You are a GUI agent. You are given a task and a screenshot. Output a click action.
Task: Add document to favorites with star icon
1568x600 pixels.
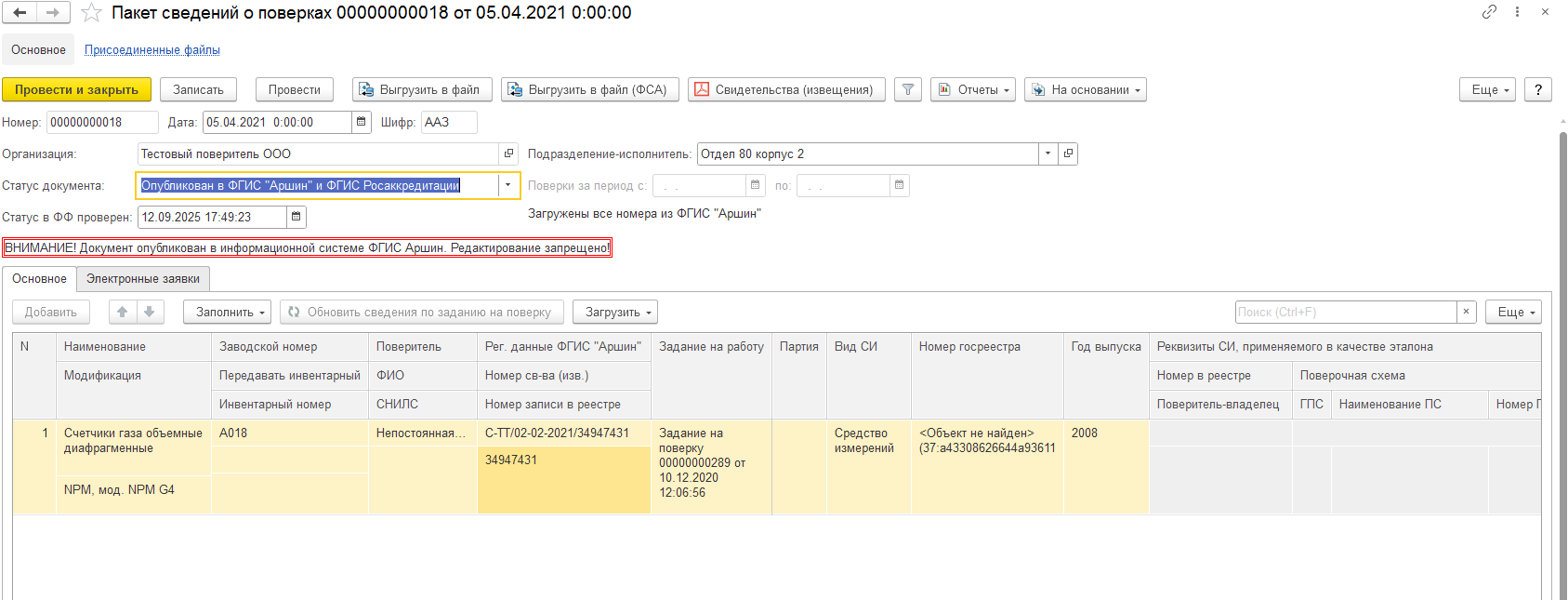pos(91,13)
